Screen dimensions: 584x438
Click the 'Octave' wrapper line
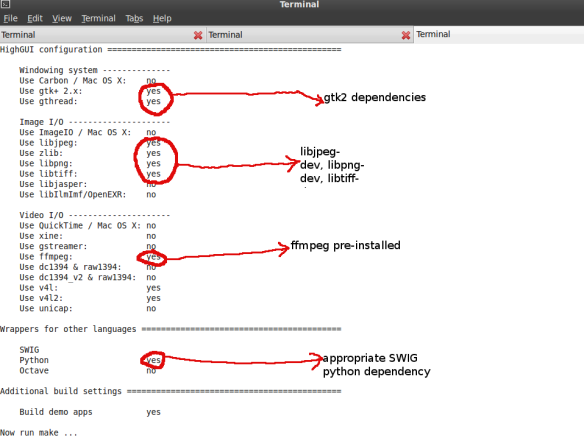point(88,371)
